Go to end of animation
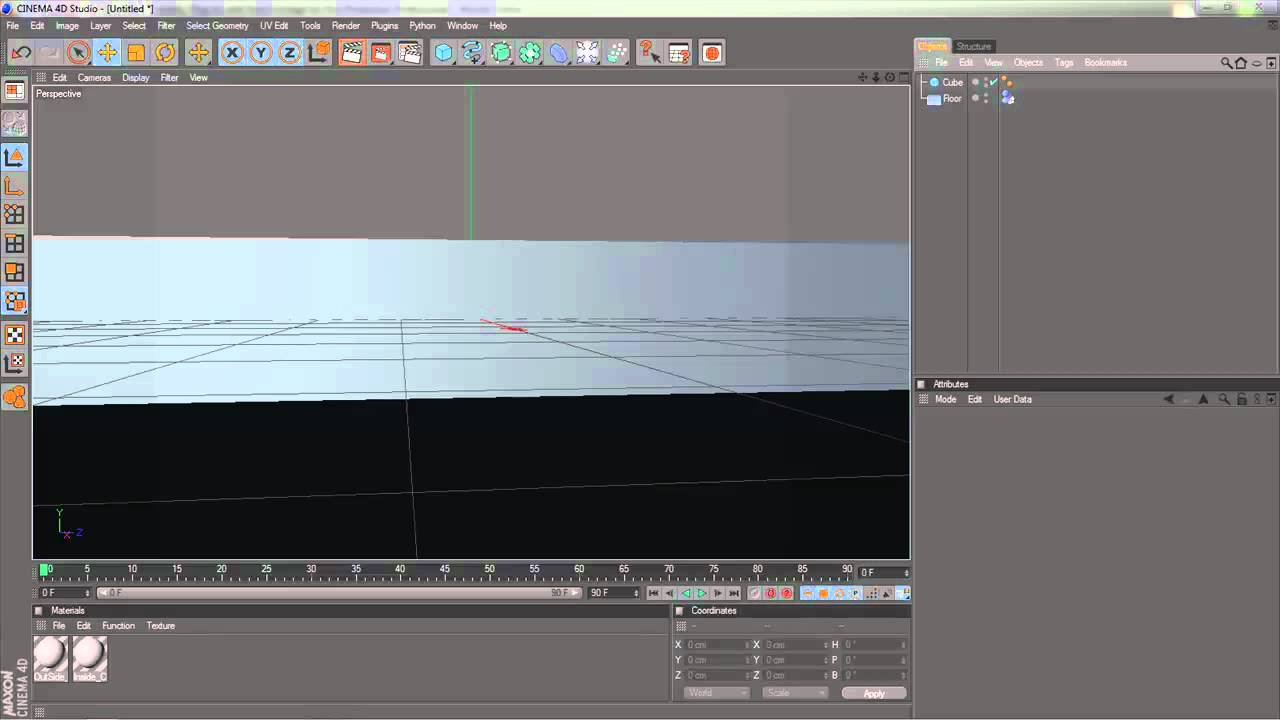The image size is (1280, 720). coord(735,594)
